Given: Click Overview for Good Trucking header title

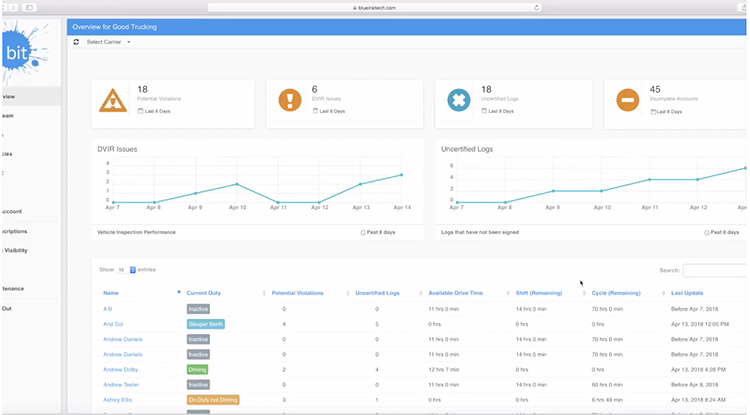Looking at the screenshot, I should pyautogui.click(x=114, y=27).
